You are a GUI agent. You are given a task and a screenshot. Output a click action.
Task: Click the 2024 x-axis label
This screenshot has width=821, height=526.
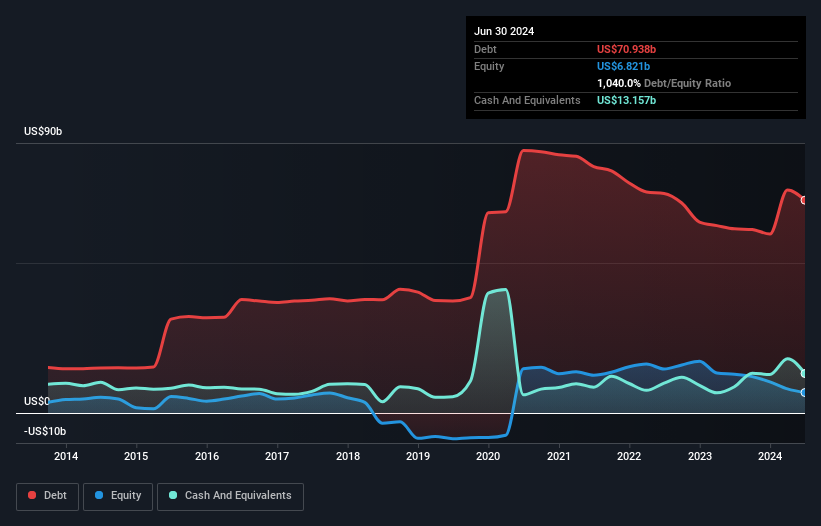[770, 456]
